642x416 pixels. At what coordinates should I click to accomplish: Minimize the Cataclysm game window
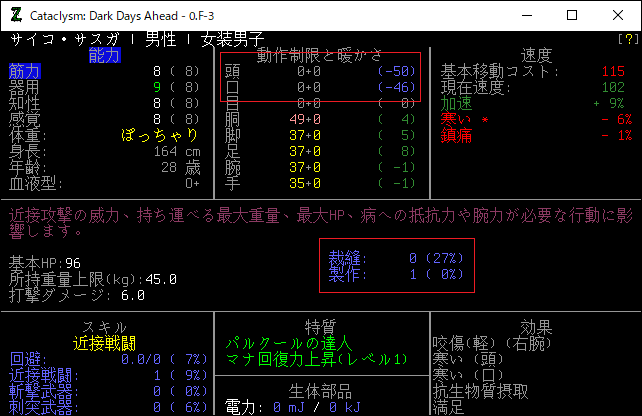(524, 15)
